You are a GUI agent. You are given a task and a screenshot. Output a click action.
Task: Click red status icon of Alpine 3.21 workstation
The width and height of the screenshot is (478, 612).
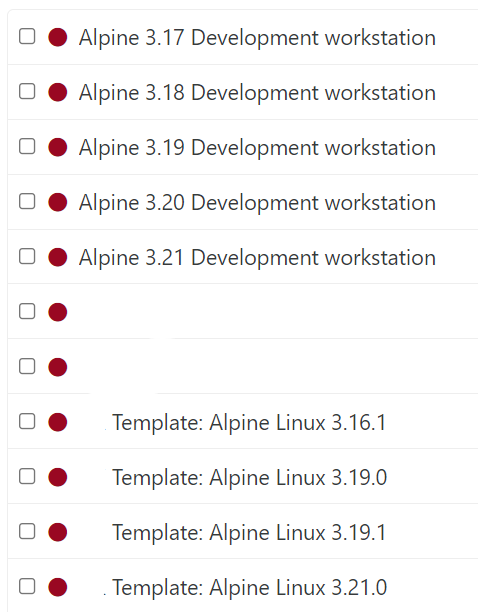point(58,258)
